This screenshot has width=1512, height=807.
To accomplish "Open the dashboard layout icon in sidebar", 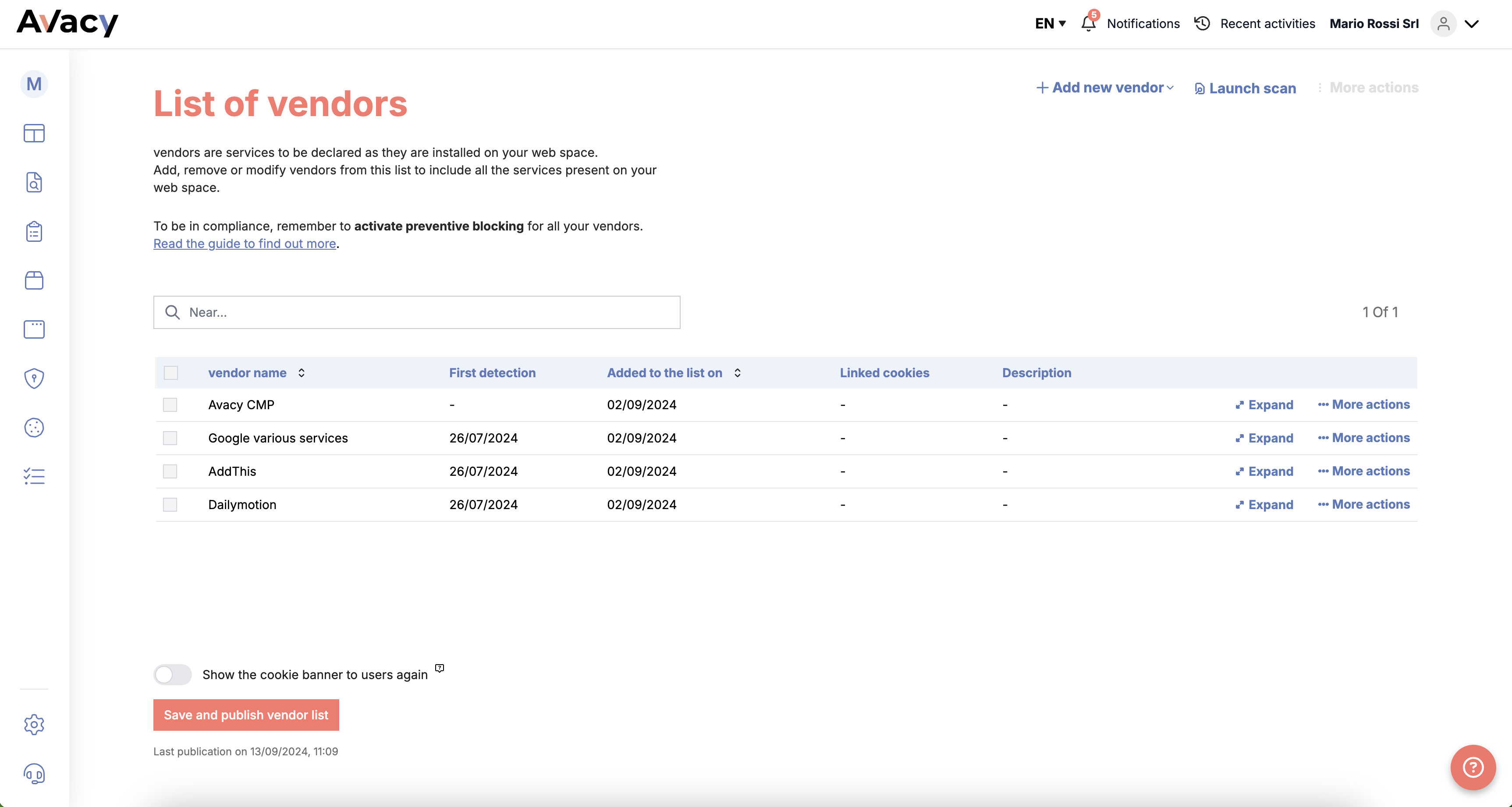I will point(34,133).
